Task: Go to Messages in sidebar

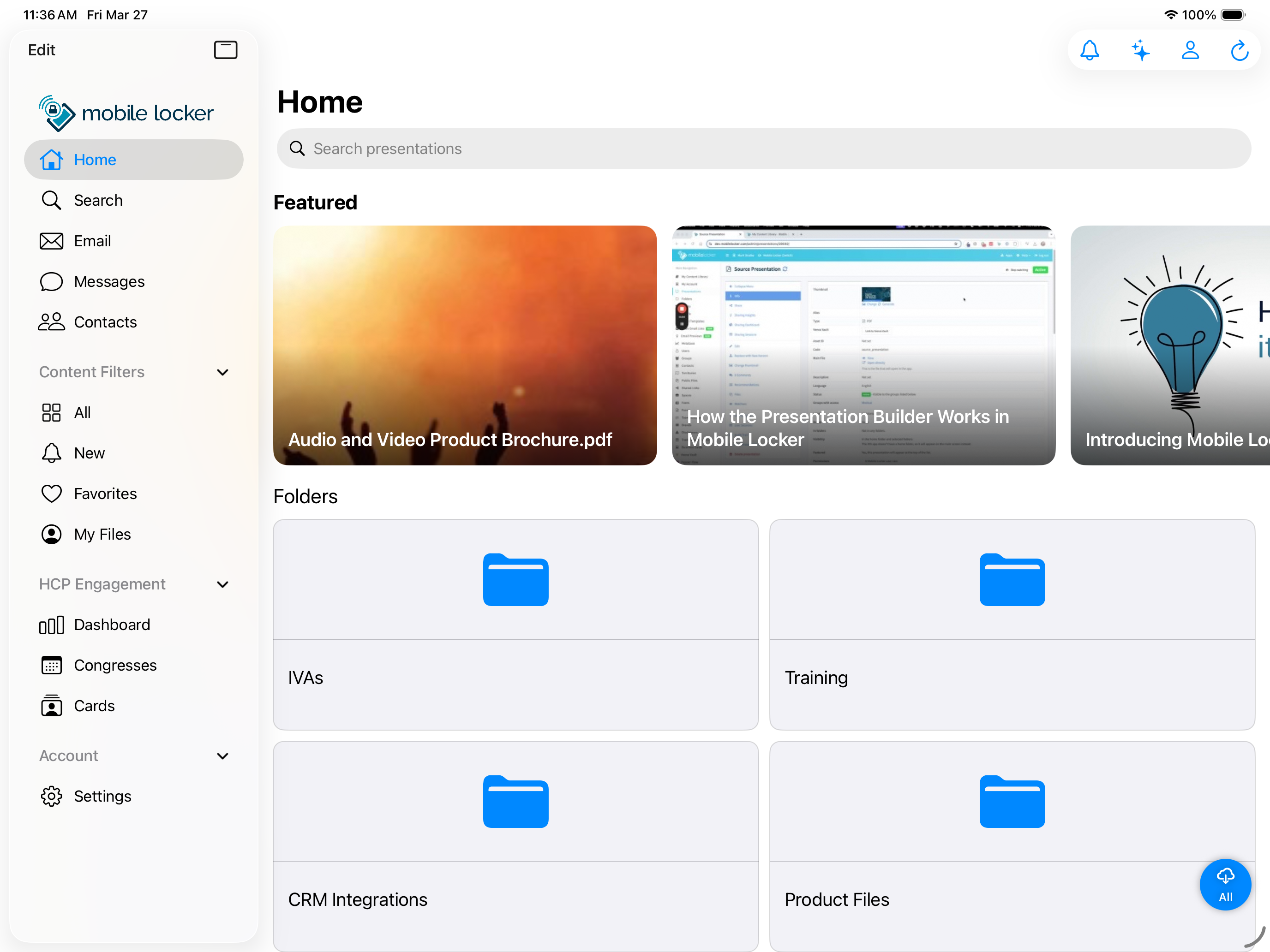Action: pos(109,281)
